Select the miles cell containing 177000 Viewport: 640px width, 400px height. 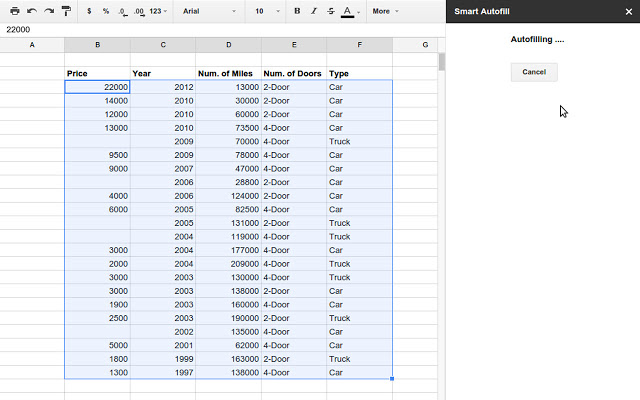[229, 250]
